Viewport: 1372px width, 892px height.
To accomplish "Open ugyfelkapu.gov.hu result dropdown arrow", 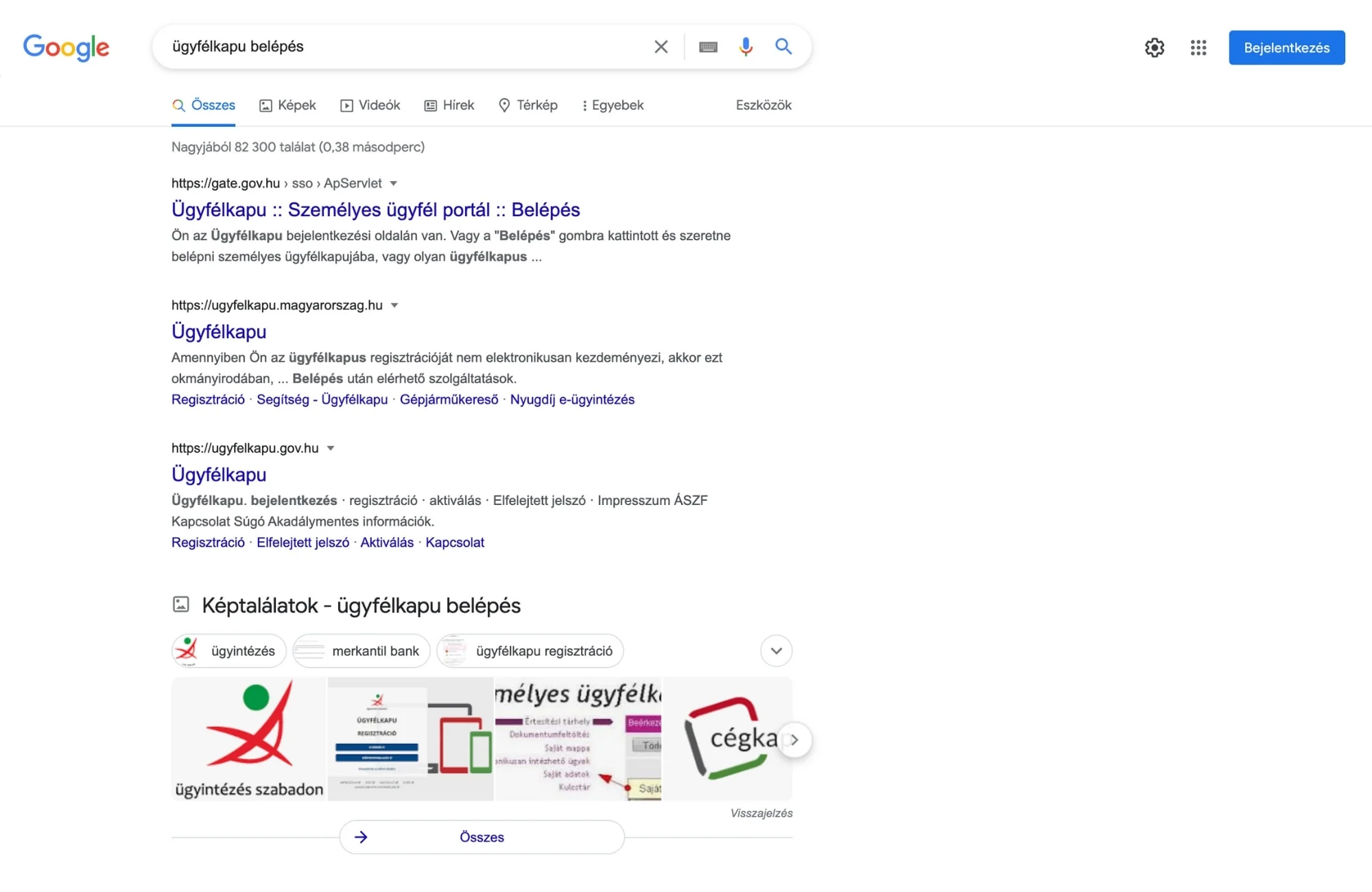I will coord(331,448).
